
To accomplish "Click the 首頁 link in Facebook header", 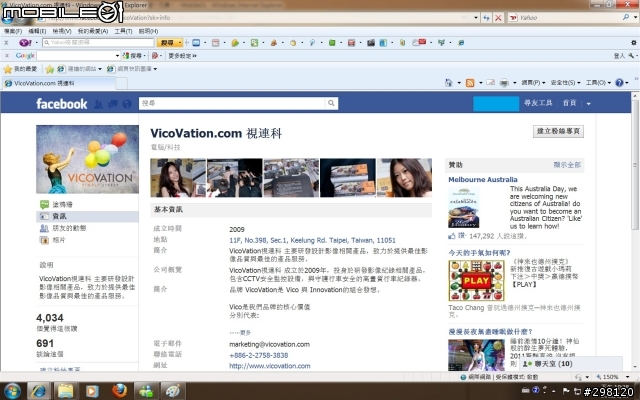I will 569,103.
